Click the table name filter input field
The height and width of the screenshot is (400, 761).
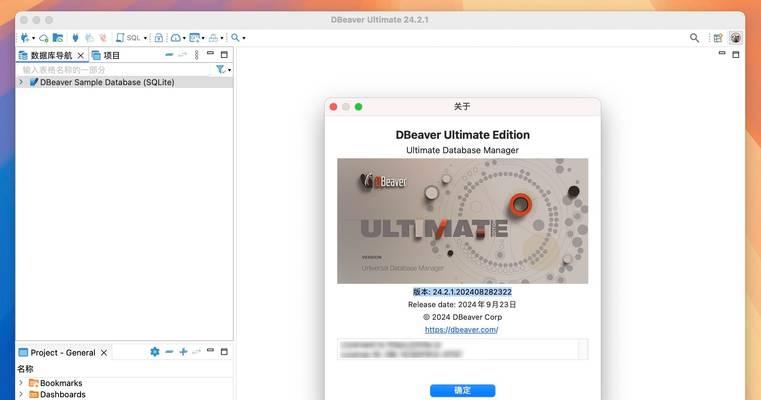click(116, 70)
